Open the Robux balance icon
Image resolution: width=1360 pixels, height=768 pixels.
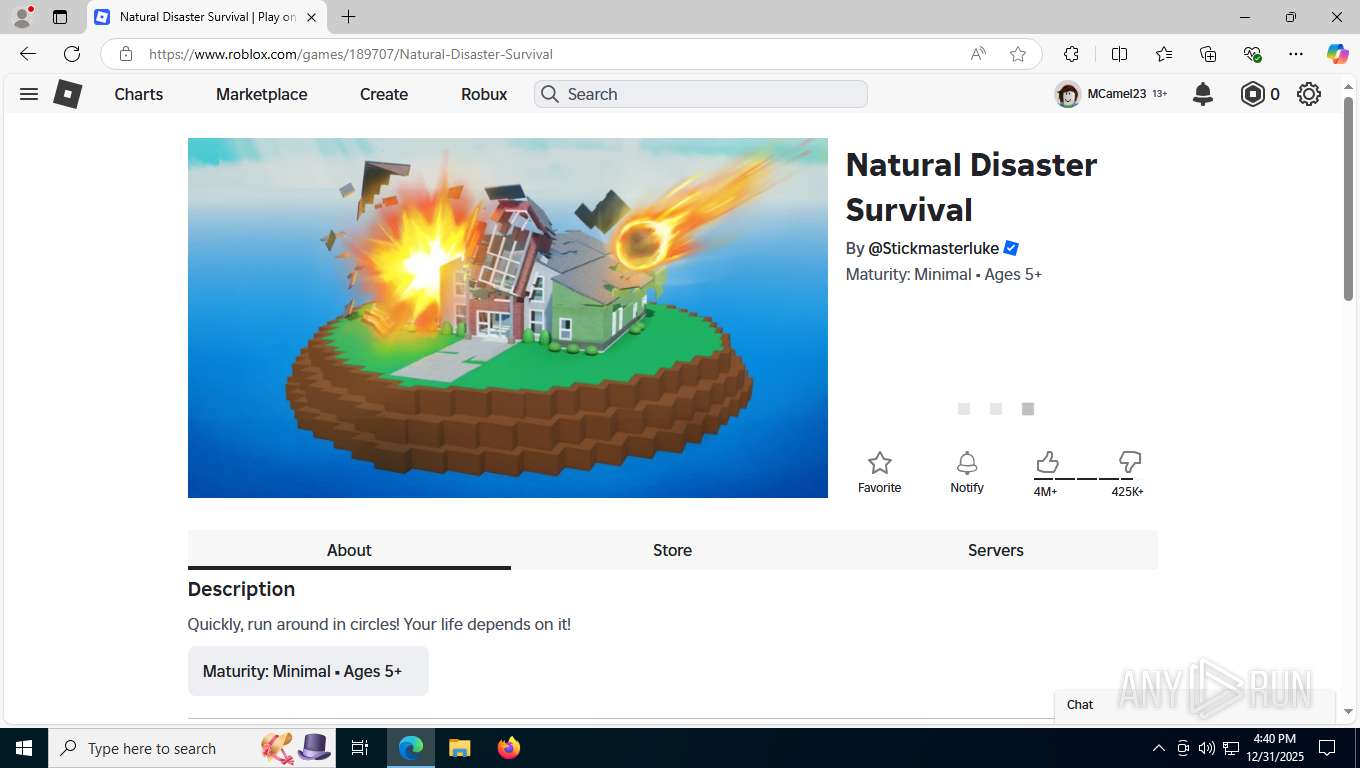[1252, 94]
